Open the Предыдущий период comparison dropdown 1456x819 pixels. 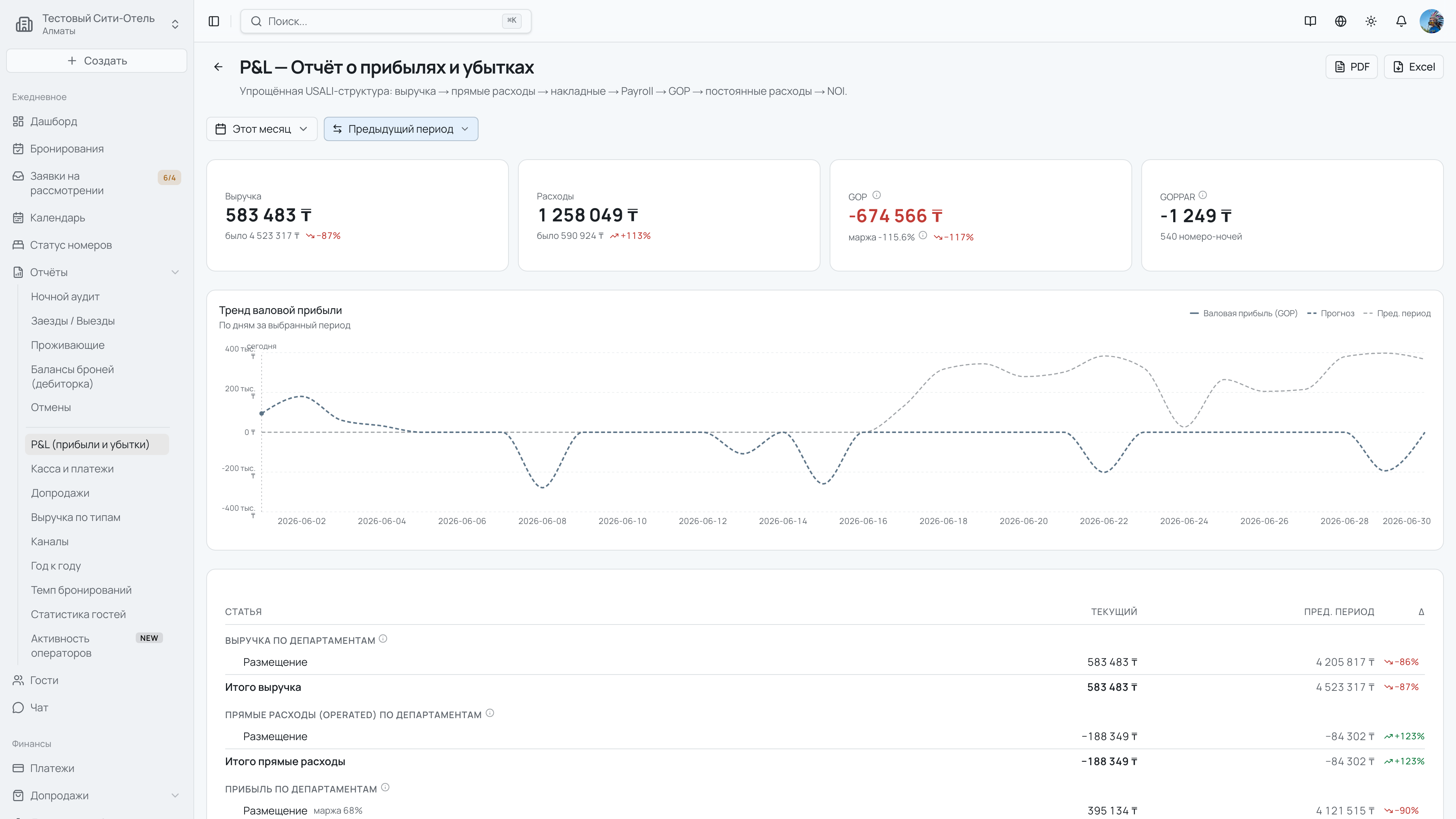pos(401,129)
